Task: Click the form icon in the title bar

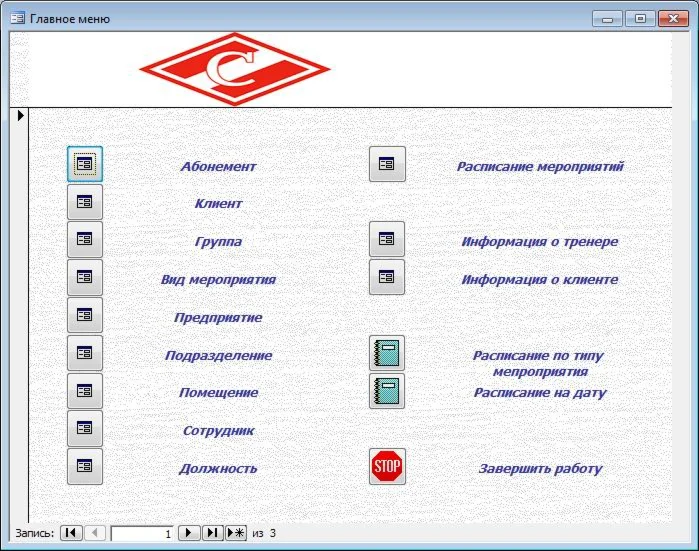Action: [17, 18]
